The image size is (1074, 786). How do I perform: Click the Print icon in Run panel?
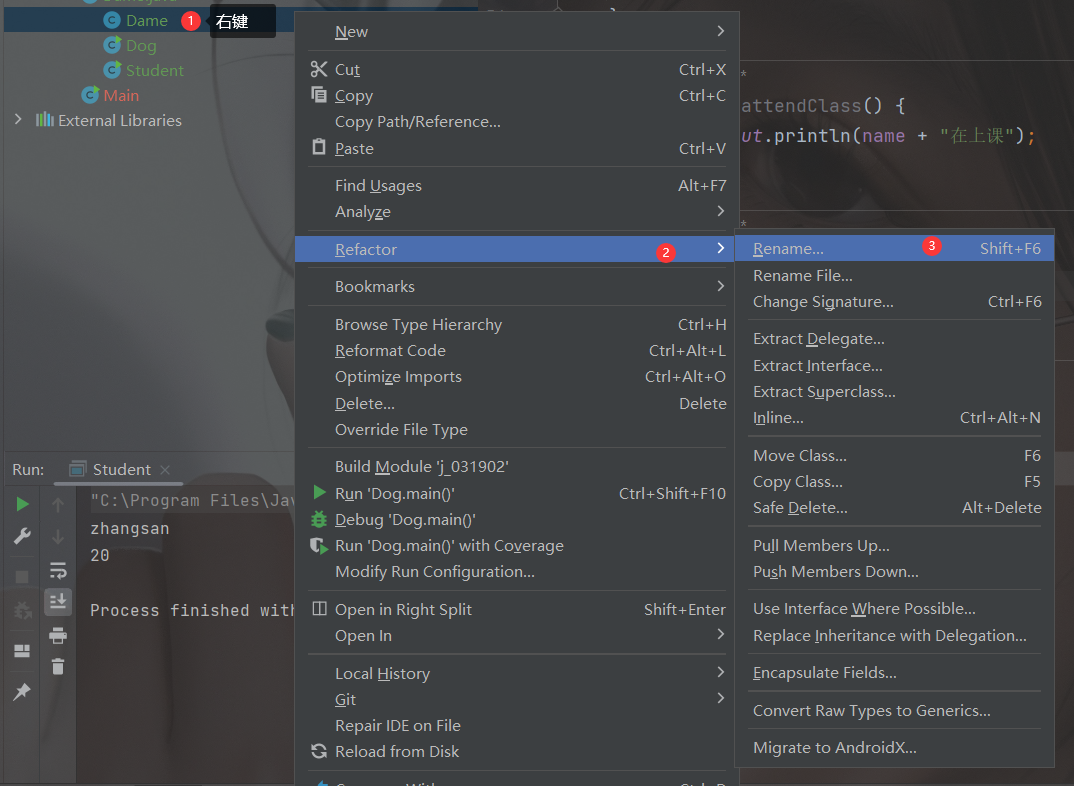58,635
